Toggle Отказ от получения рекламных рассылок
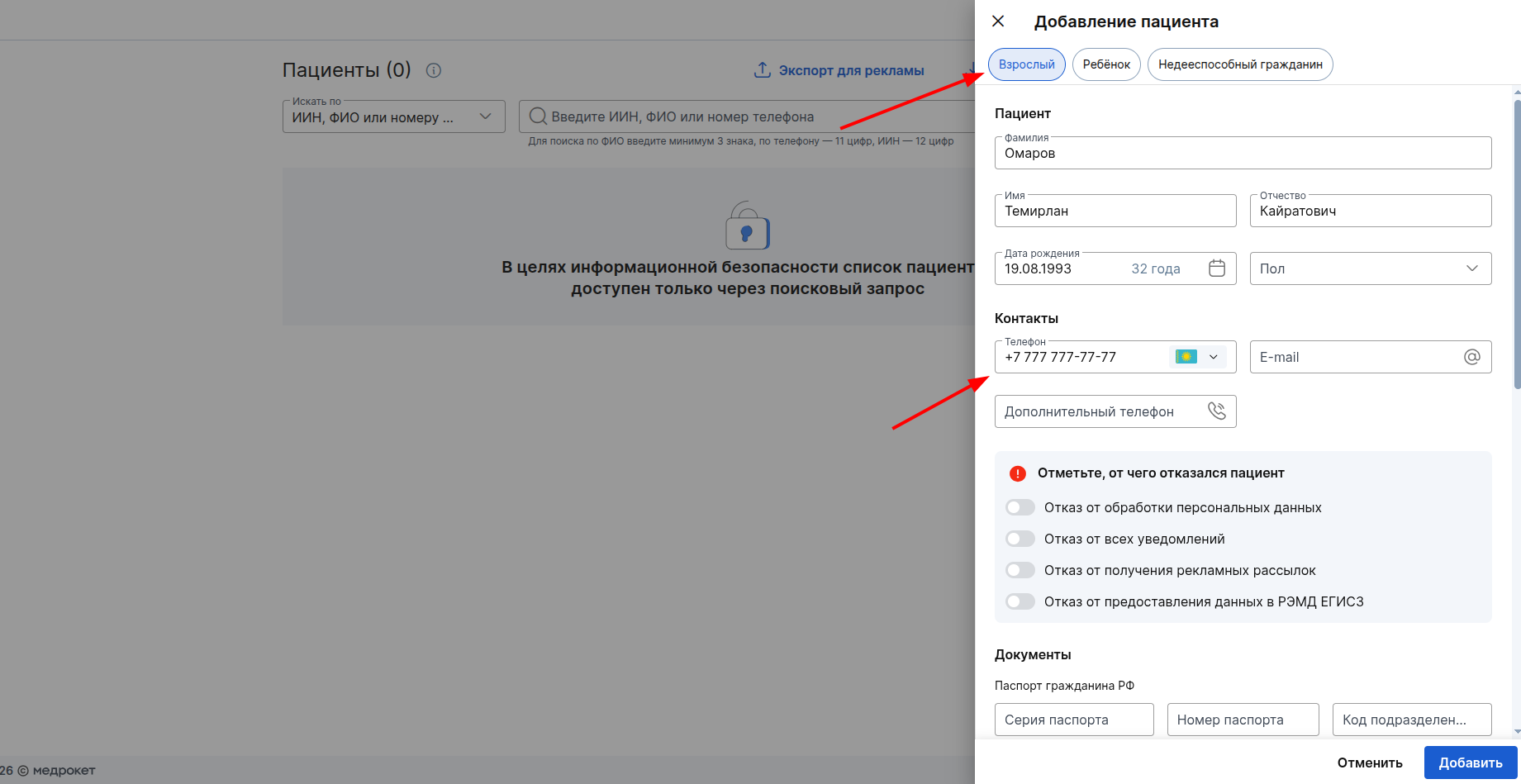The width and height of the screenshot is (1521, 784). click(1020, 570)
